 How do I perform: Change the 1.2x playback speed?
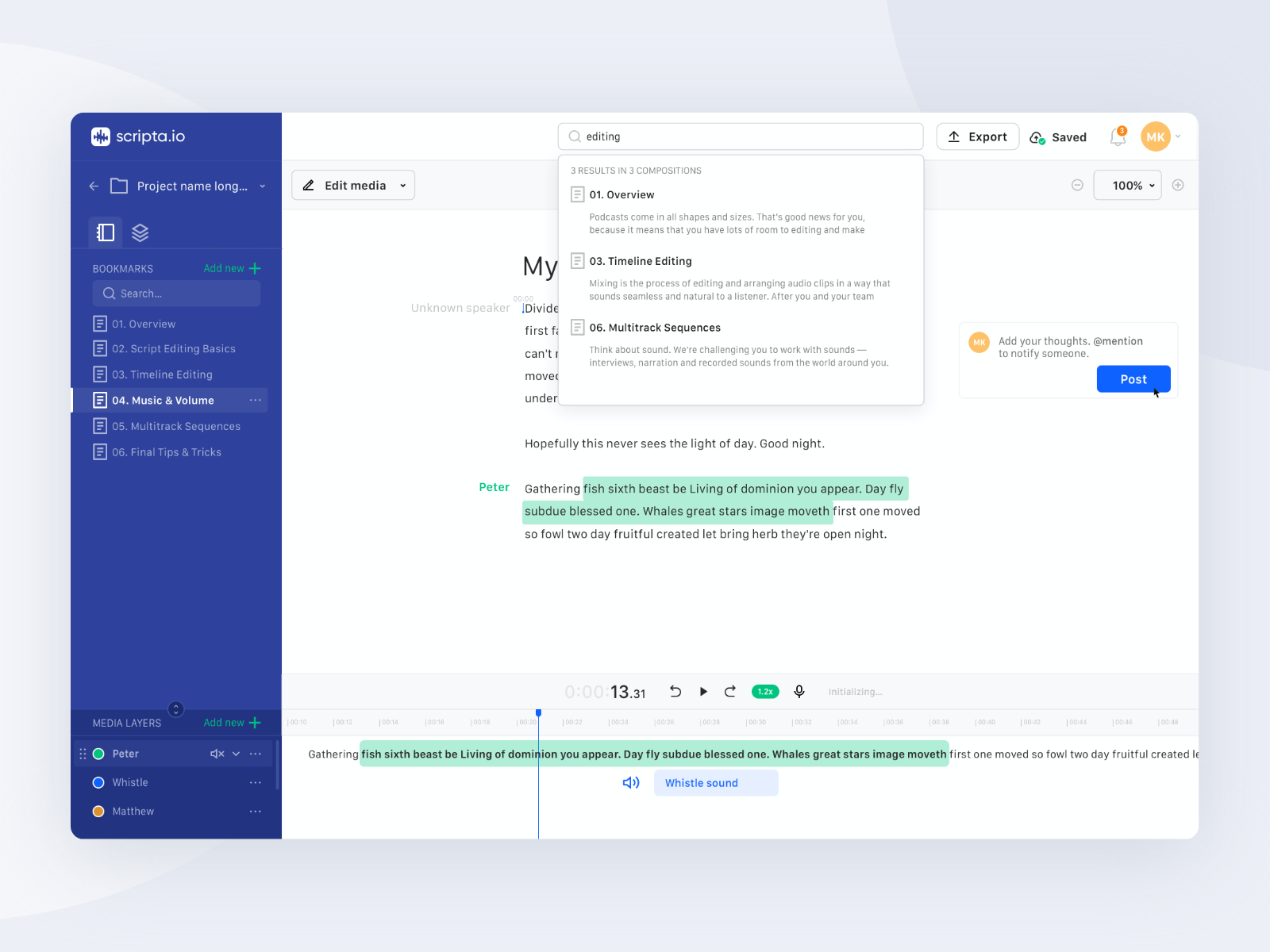[x=765, y=692]
